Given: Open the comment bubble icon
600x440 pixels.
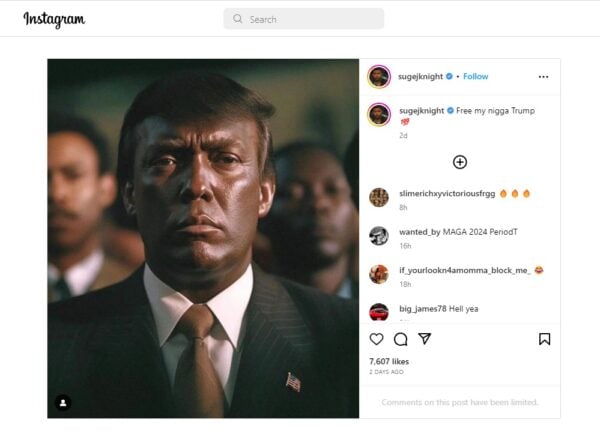Looking at the screenshot, I should click(401, 339).
